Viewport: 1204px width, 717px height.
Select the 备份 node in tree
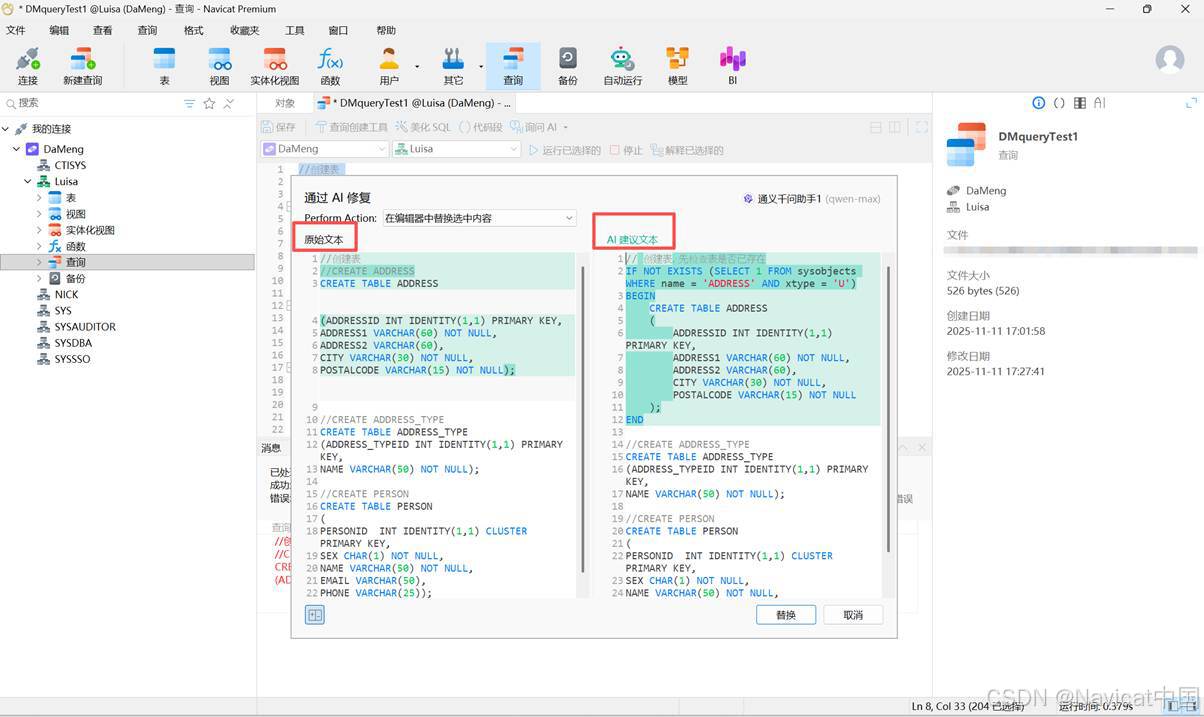(x=75, y=279)
